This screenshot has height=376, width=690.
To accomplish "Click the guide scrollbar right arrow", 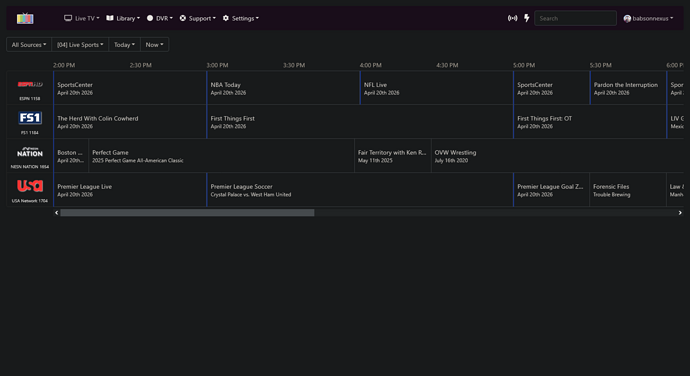I will (x=680, y=213).
